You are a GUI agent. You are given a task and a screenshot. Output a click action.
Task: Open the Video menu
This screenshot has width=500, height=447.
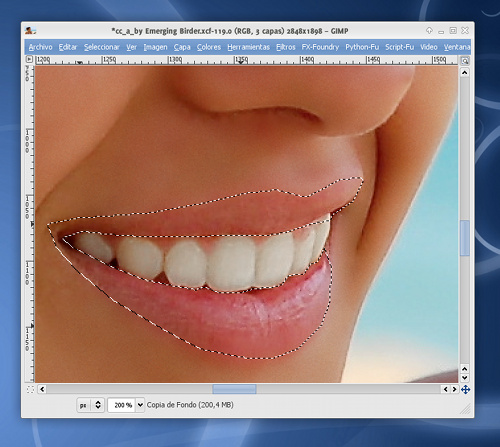click(x=429, y=47)
